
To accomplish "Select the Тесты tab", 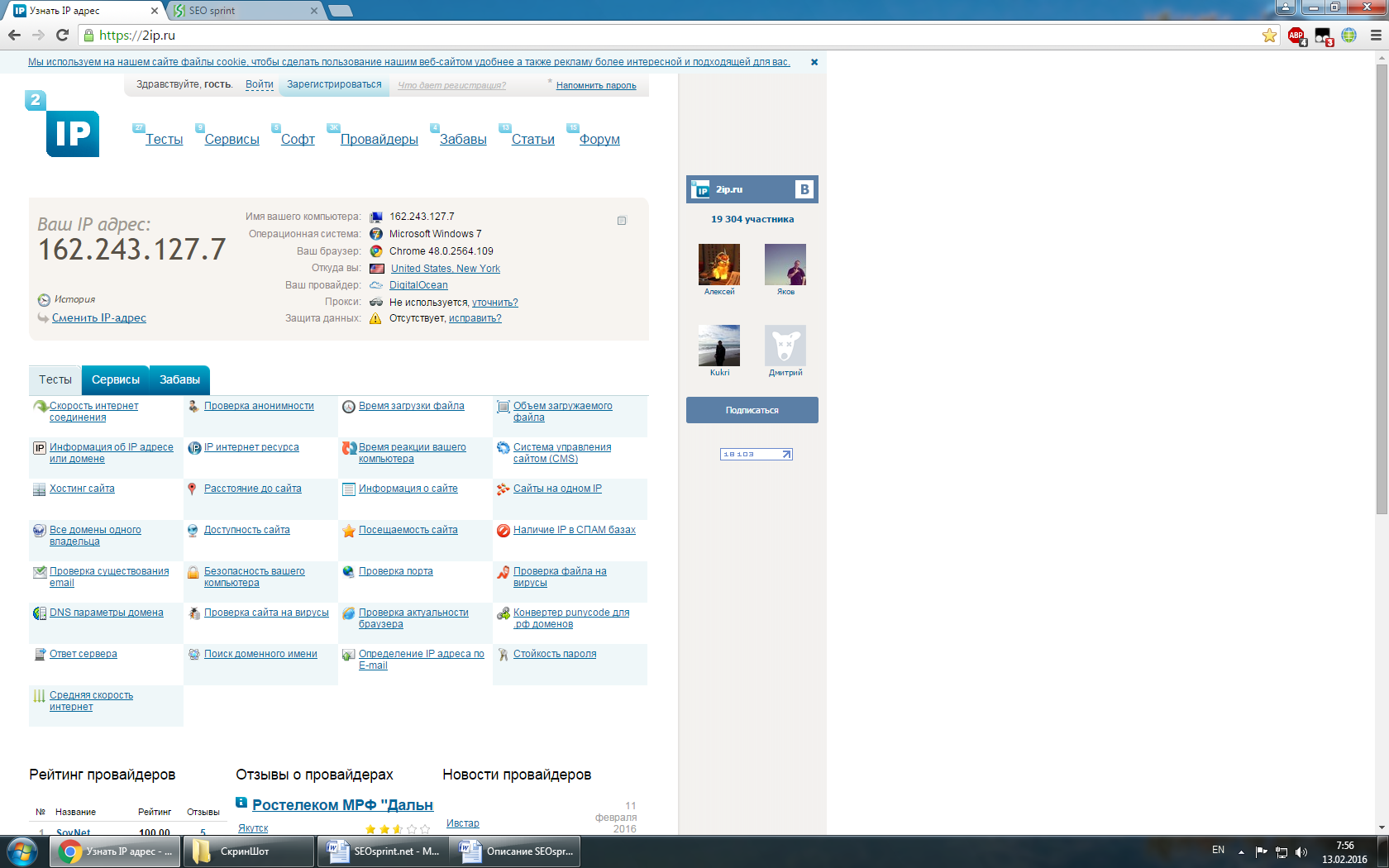I will click(x=55, y=379).
